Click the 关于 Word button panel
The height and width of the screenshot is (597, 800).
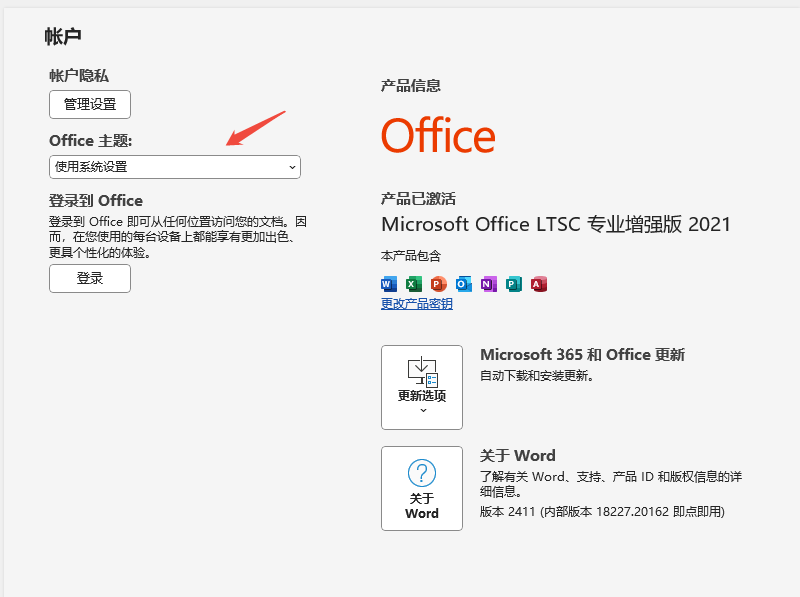click(421, 488)
